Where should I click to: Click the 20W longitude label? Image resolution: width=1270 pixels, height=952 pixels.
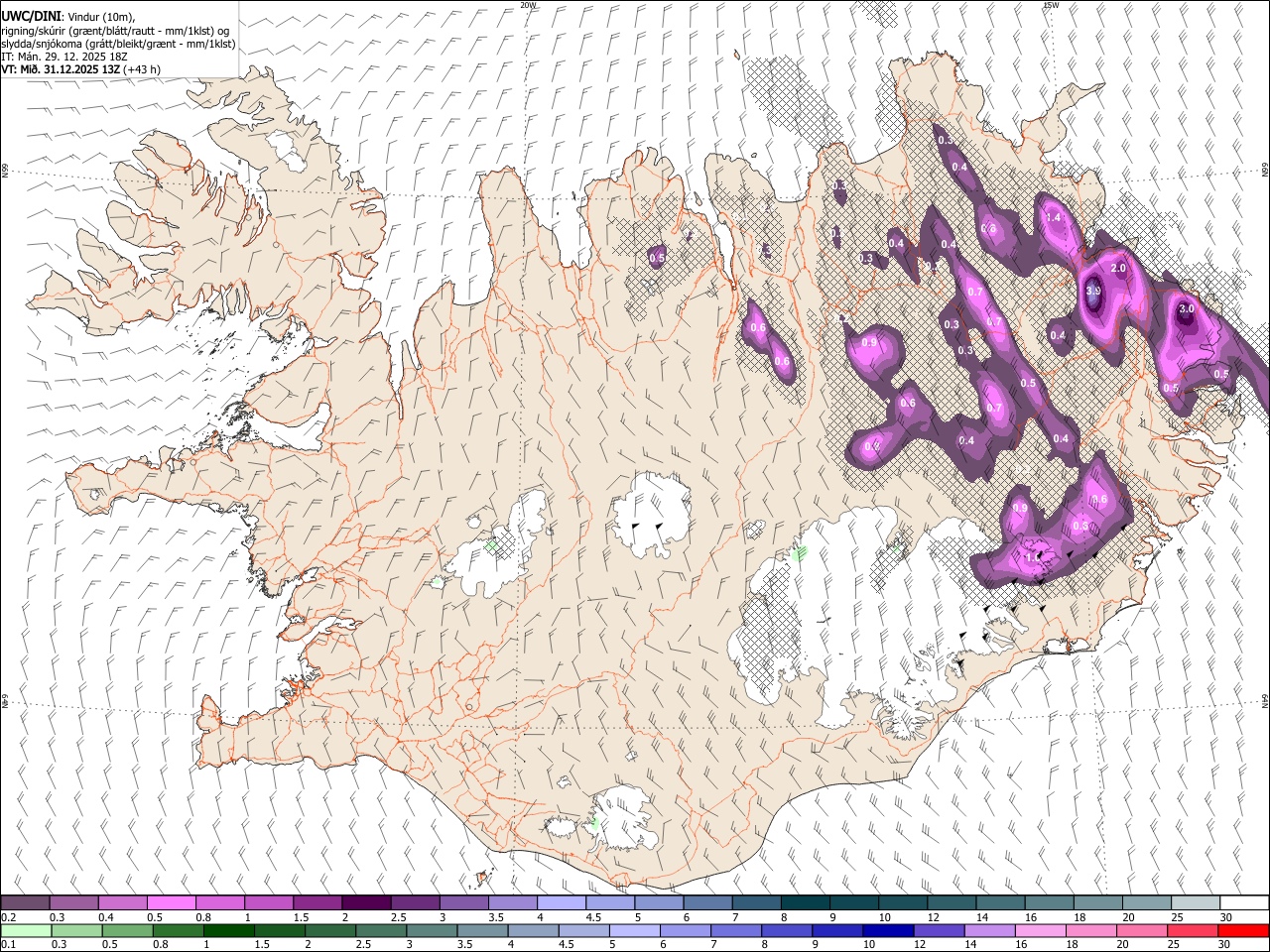529,5
